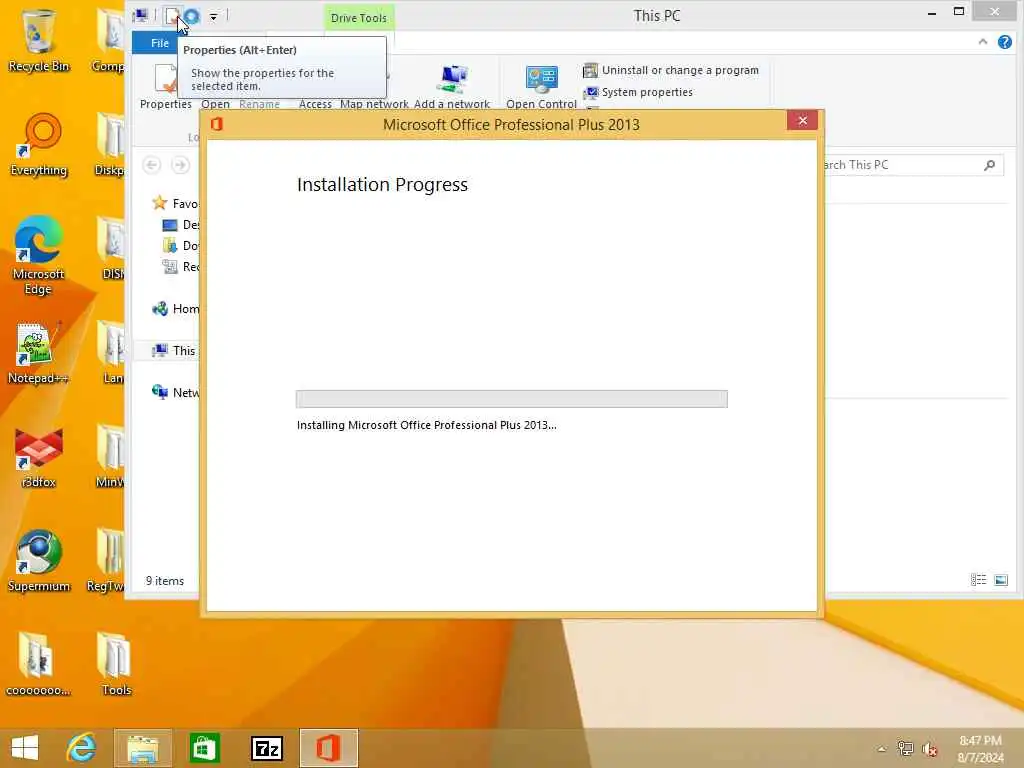Click the Map network drive label
Screen dimensions: 1024x768
tap(374, 104)
